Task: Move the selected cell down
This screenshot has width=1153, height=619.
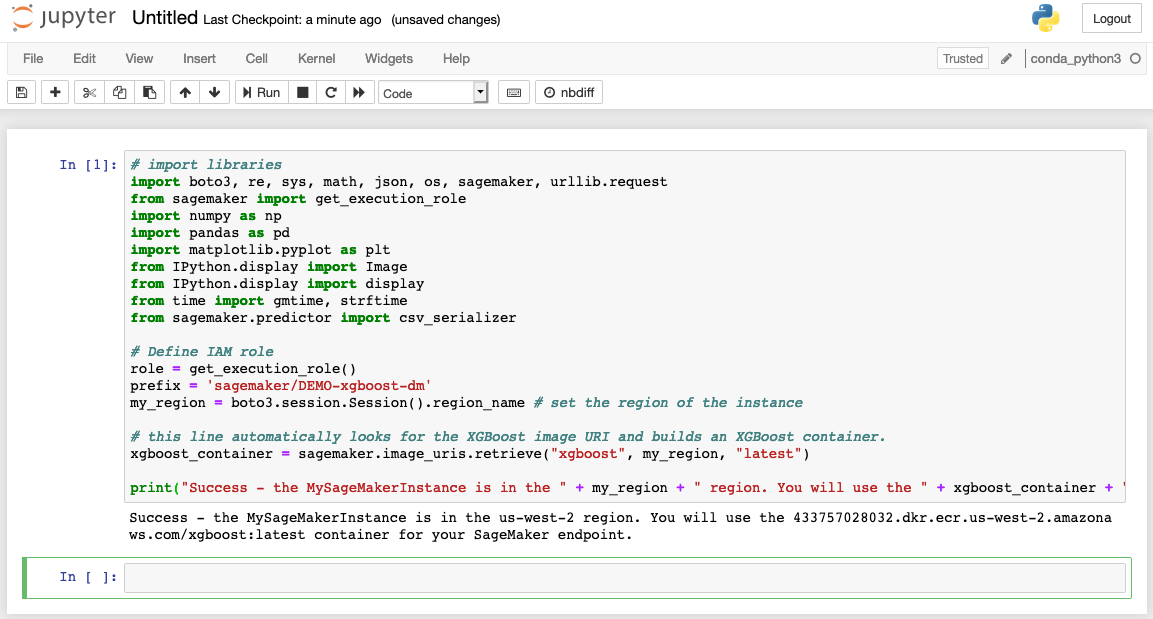Action: (214, 91)
